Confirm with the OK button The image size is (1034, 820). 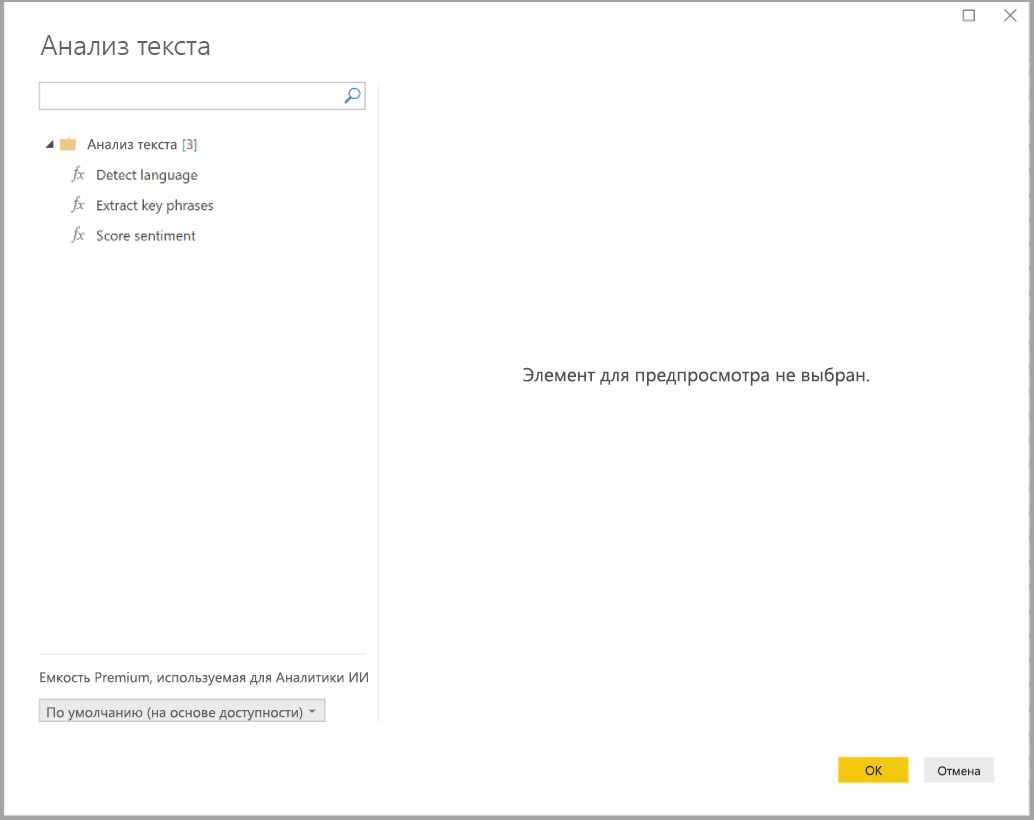point(873,770)
